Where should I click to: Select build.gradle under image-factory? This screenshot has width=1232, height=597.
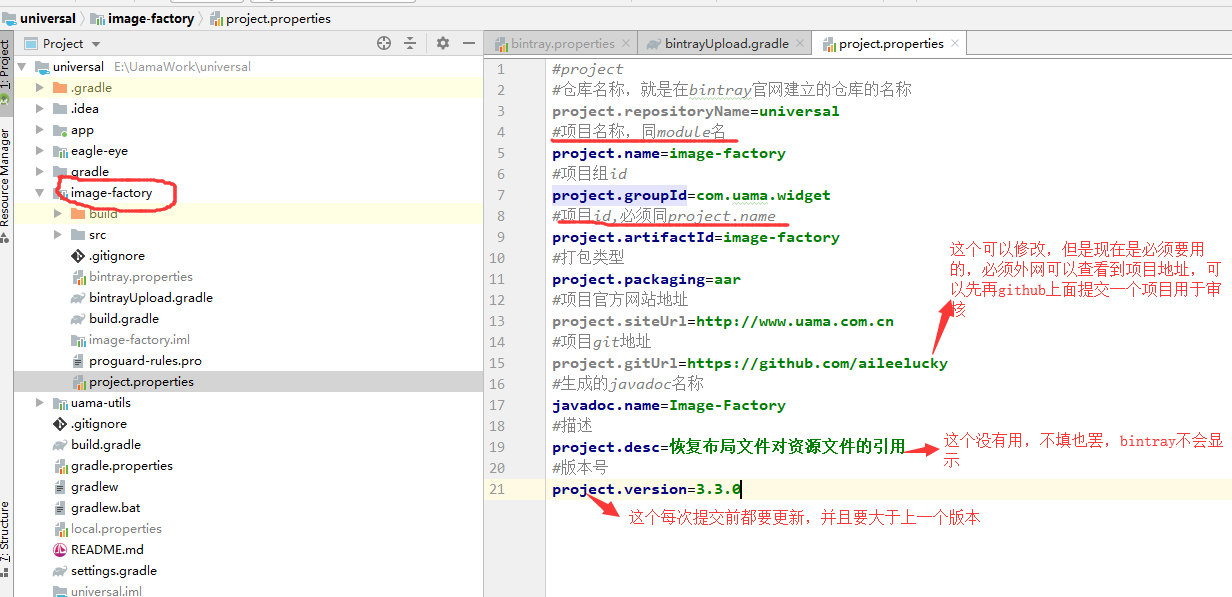123,319
